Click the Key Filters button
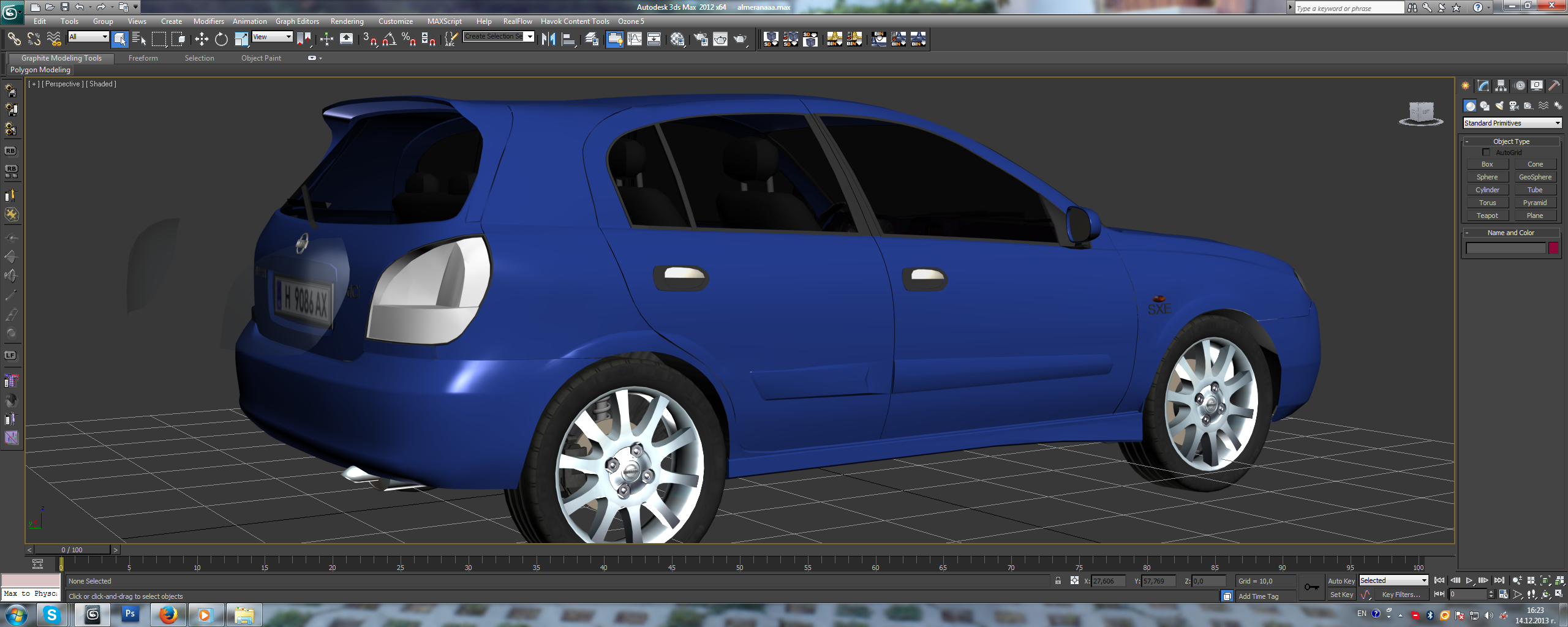Viewport: 1568px width, 627px height. [x=1401, y=595]
